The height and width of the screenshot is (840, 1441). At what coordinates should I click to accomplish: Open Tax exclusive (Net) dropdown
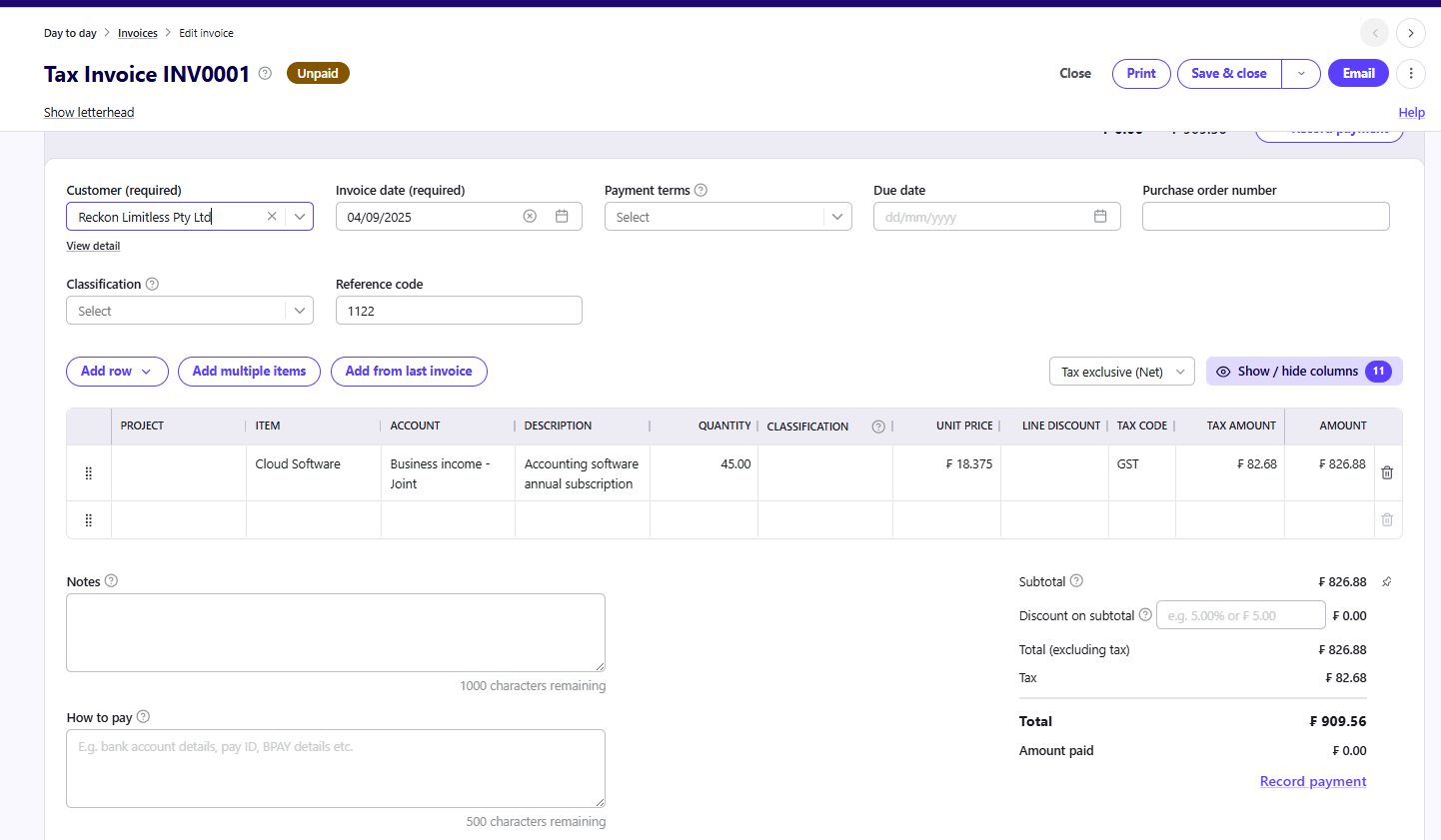pyautogui.click(x=1122, y=372)
